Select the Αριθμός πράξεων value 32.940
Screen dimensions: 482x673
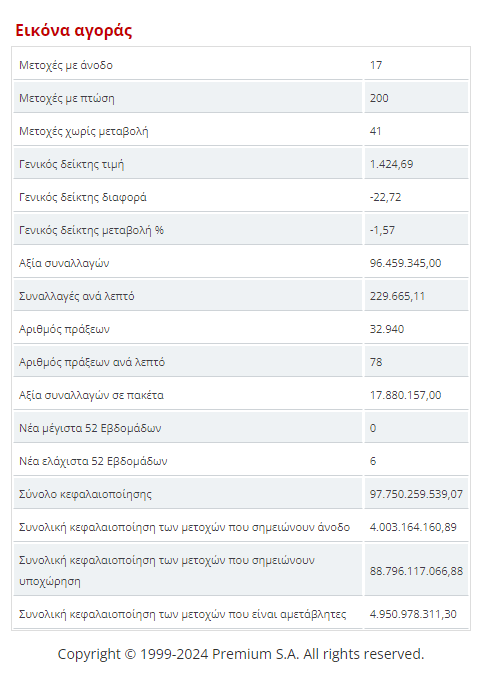point(387,329)
